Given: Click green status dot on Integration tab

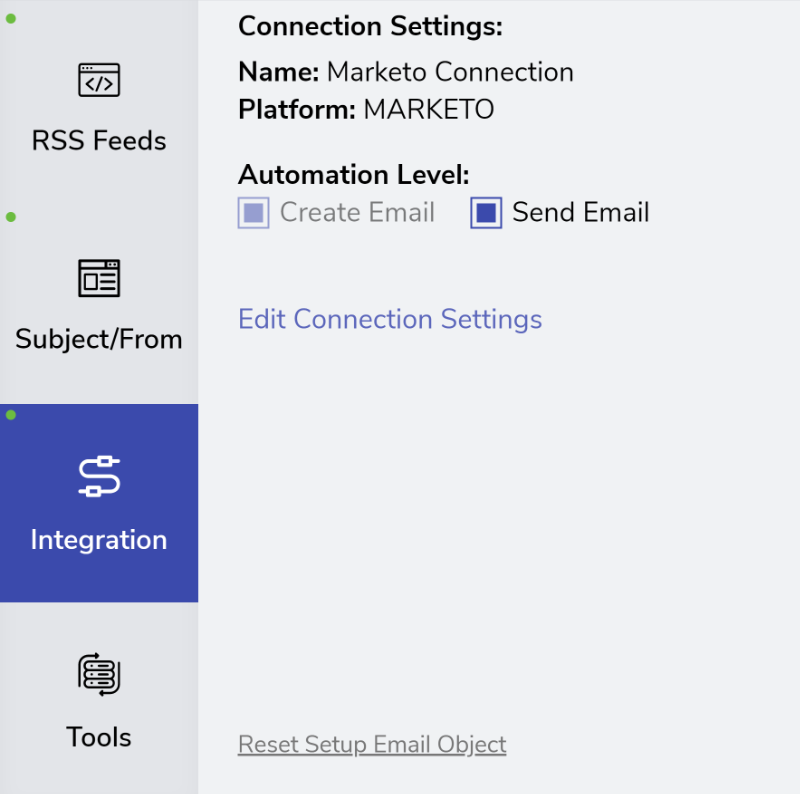Looking at the screenshot, I should point(11,415).
